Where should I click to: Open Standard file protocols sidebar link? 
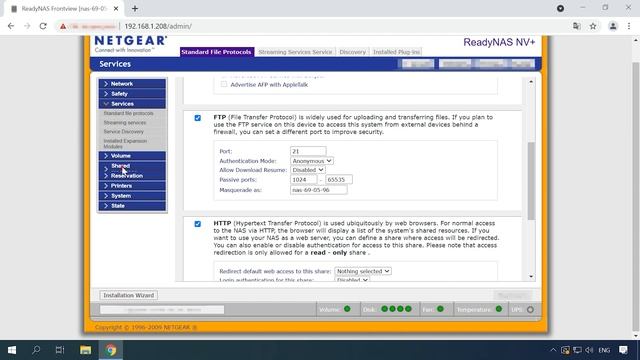[129, 113]
